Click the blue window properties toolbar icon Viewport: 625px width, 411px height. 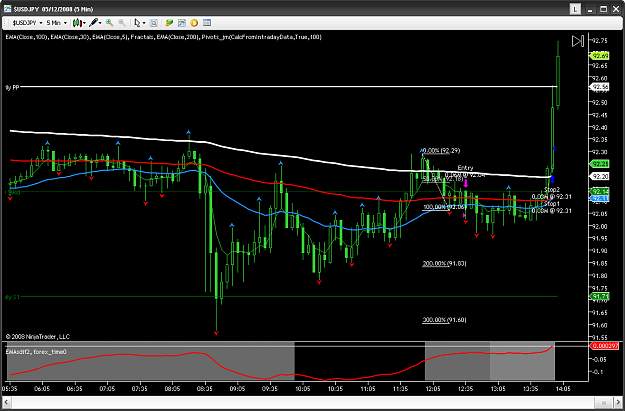pos(207,23)
